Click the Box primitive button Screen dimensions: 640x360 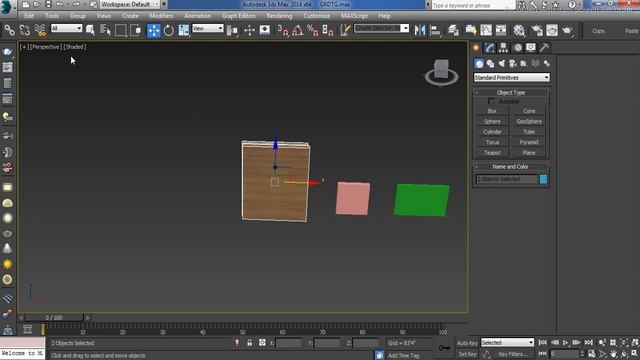pyautogui.click(x=492, y=111)
